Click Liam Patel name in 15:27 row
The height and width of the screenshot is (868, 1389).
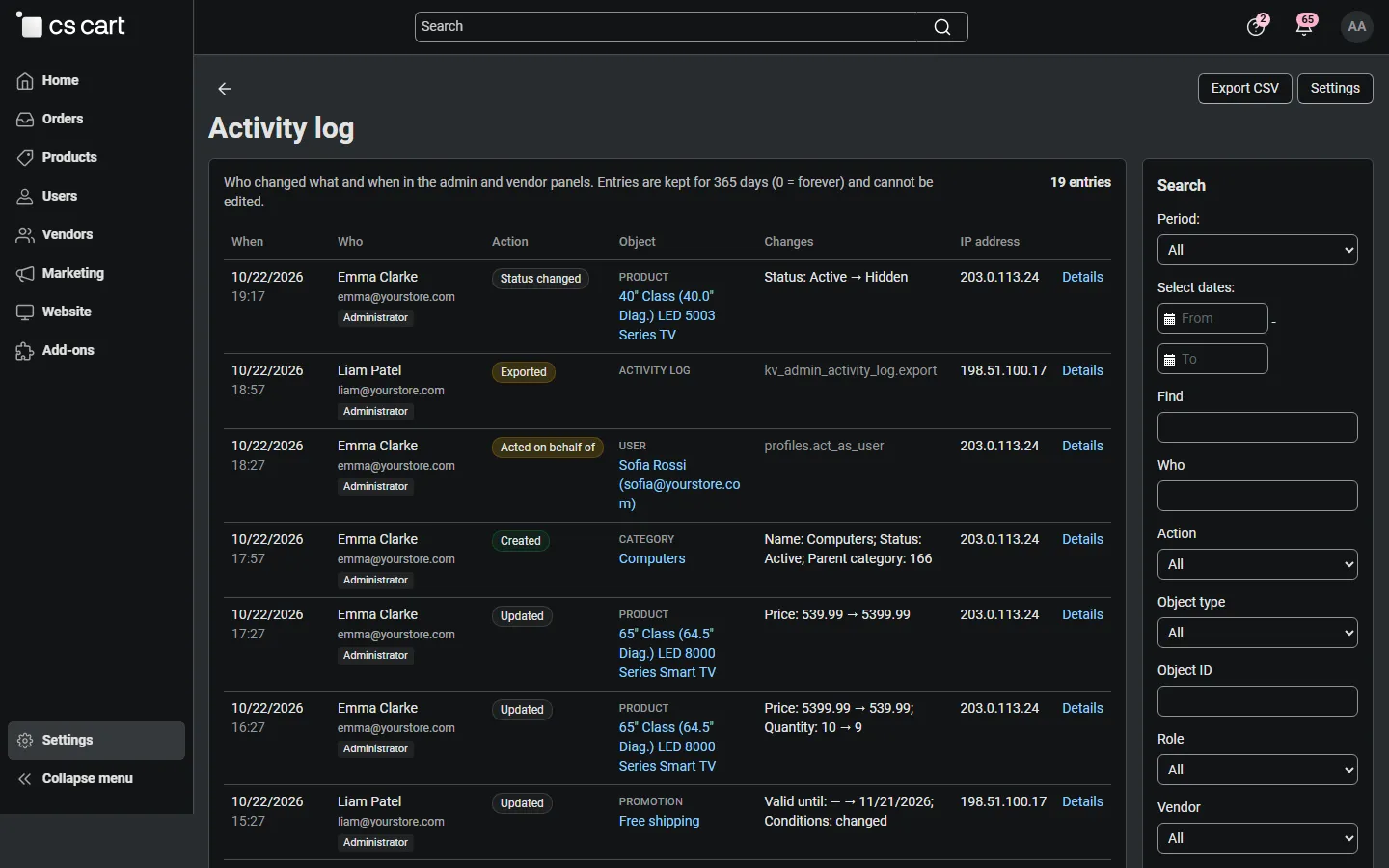369,801
